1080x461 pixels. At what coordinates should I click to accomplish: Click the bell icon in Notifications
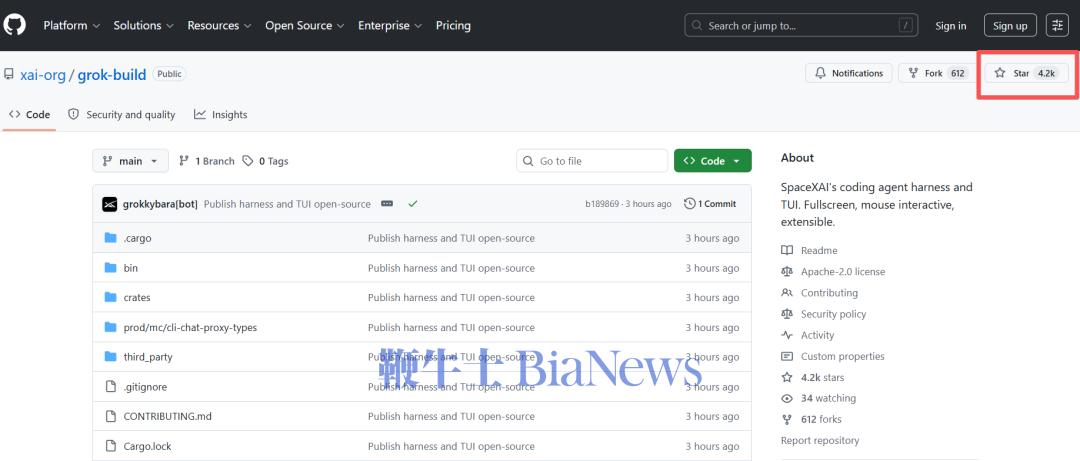(x=820, y=73)
